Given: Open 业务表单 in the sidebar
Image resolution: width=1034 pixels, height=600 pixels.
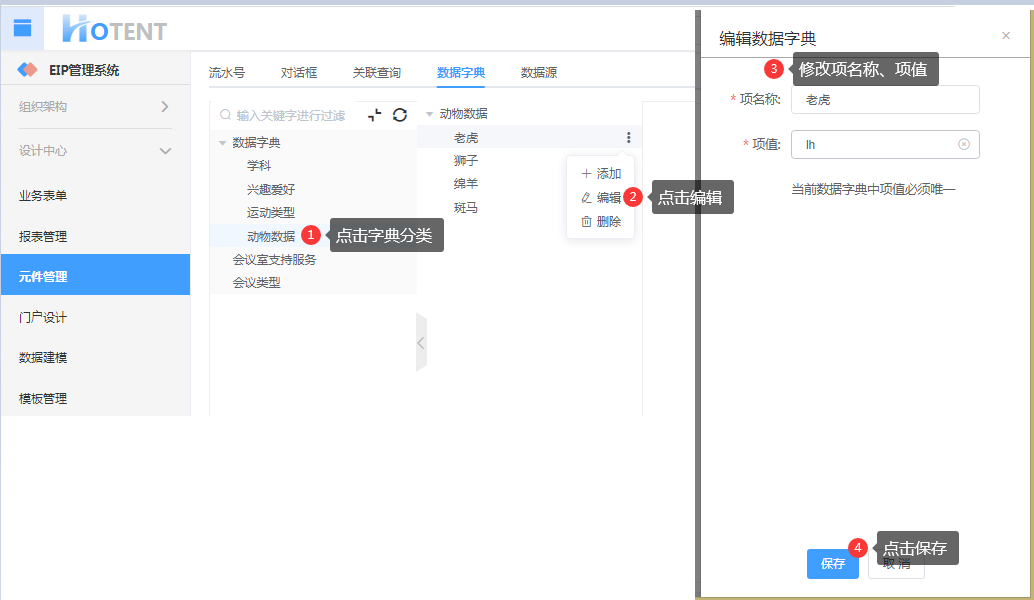Looking at the screenshot, I should pyautogui.click(x=43, y=196).
